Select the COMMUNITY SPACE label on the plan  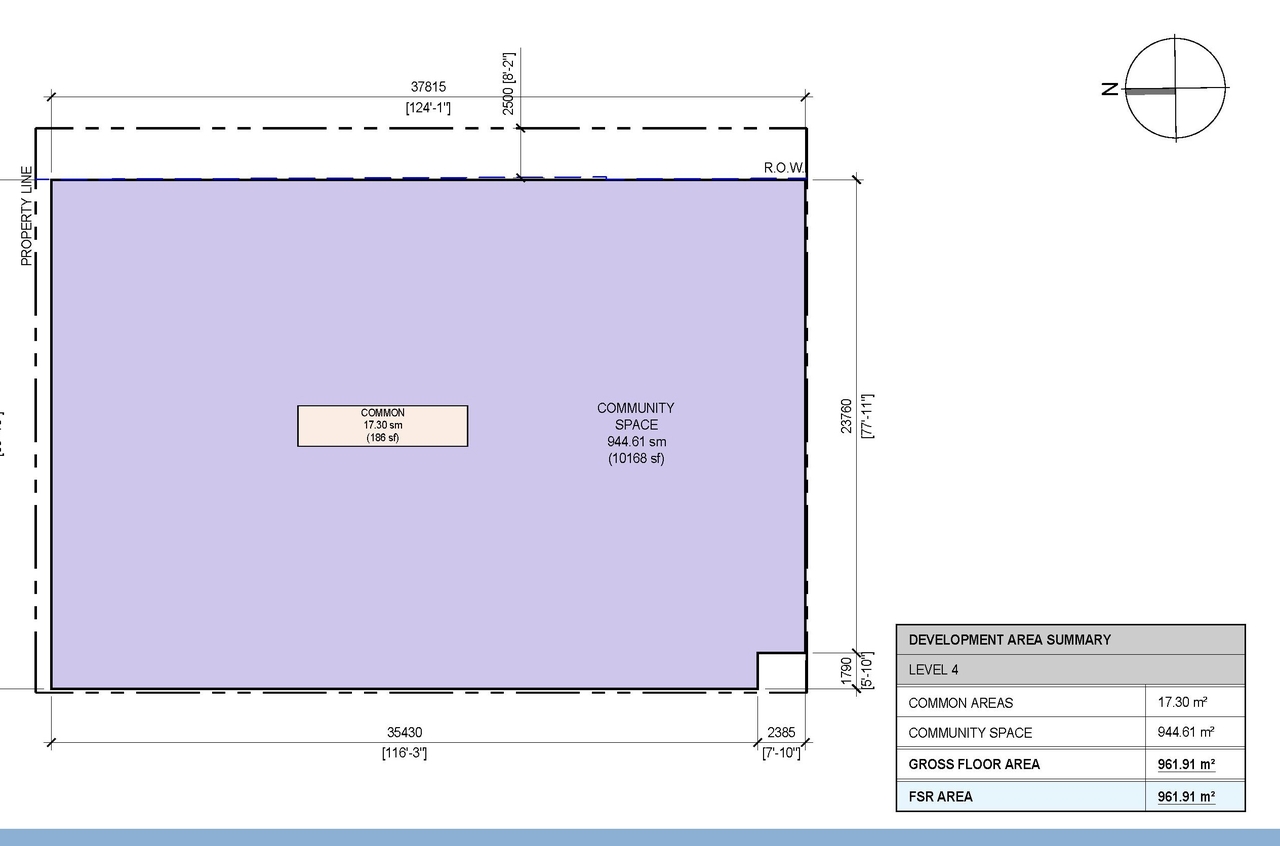click(636, 416)
